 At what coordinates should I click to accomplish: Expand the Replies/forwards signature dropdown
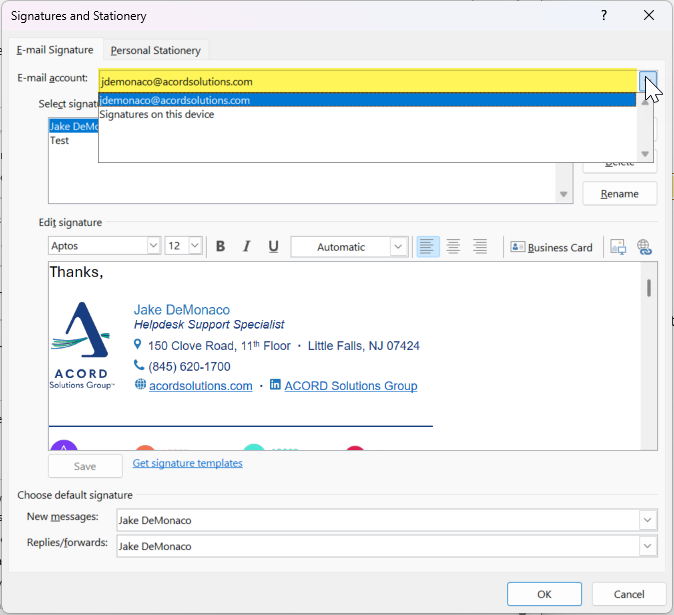click(x=648, y=546)
